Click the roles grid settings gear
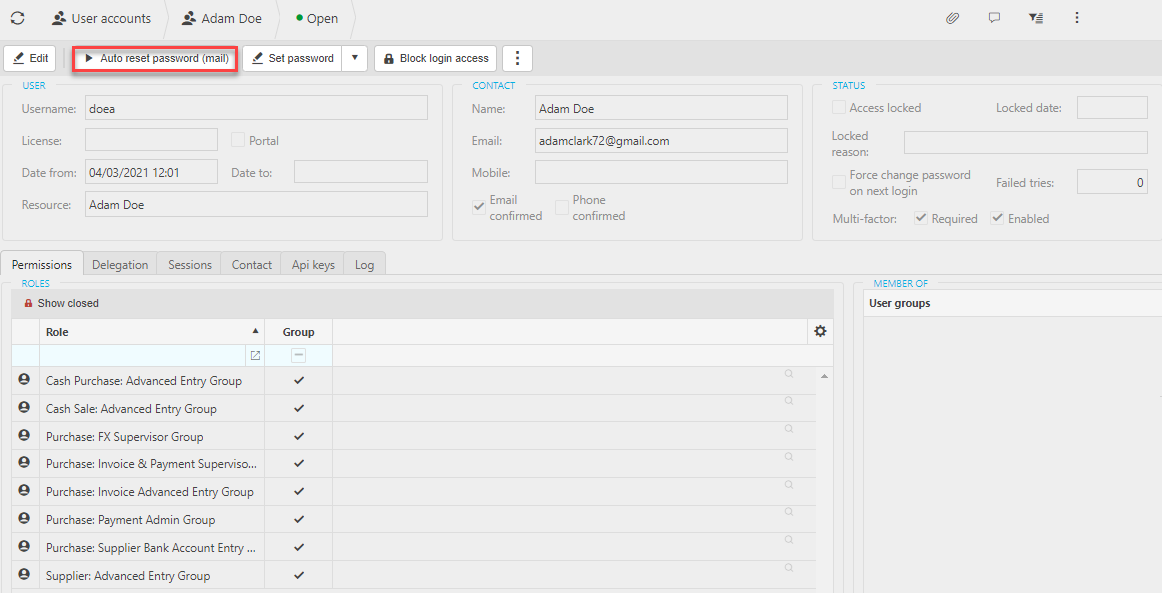 [x=820, y=331]
